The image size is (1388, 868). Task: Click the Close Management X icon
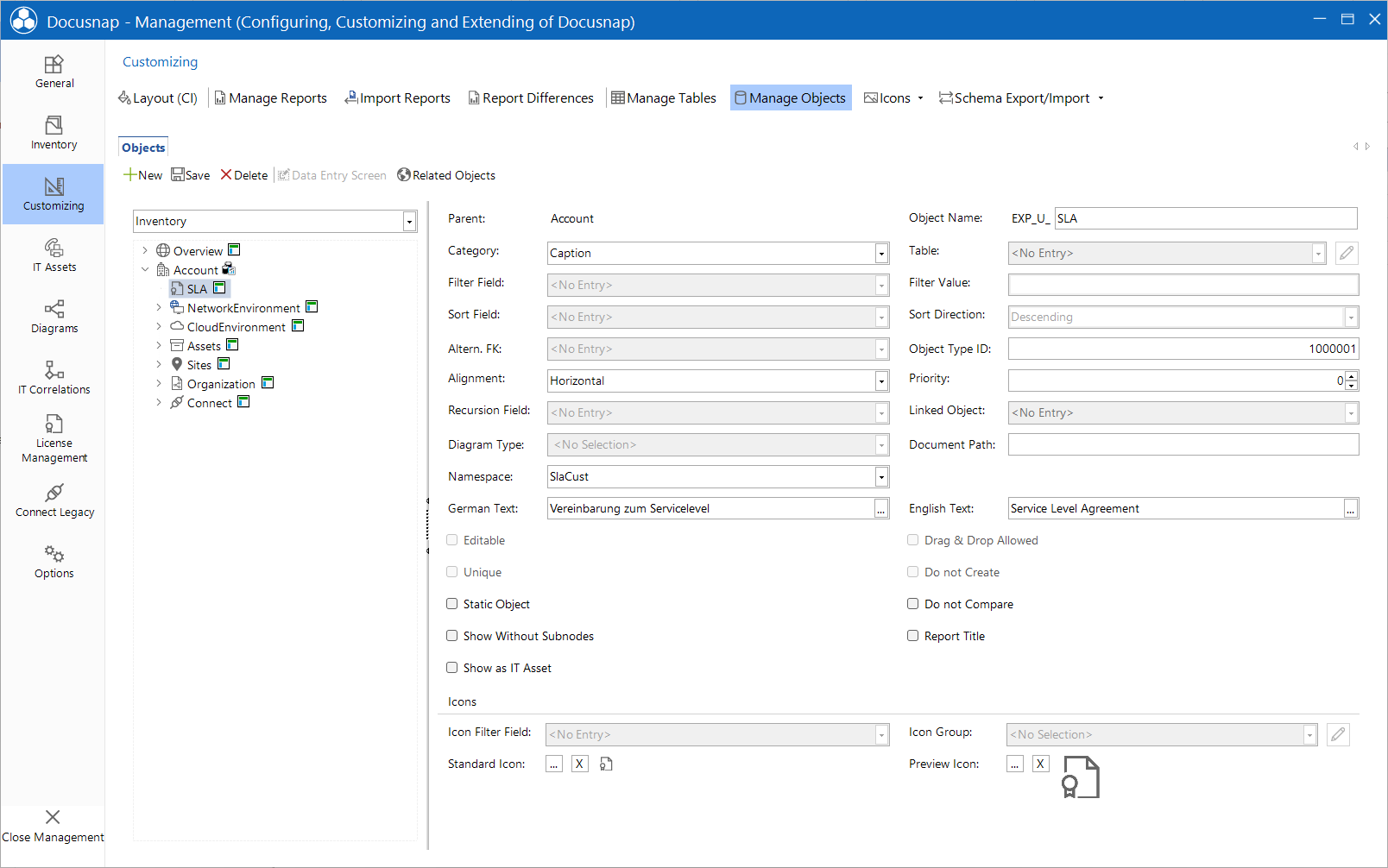pyautogui.click(x=53, y=817)
